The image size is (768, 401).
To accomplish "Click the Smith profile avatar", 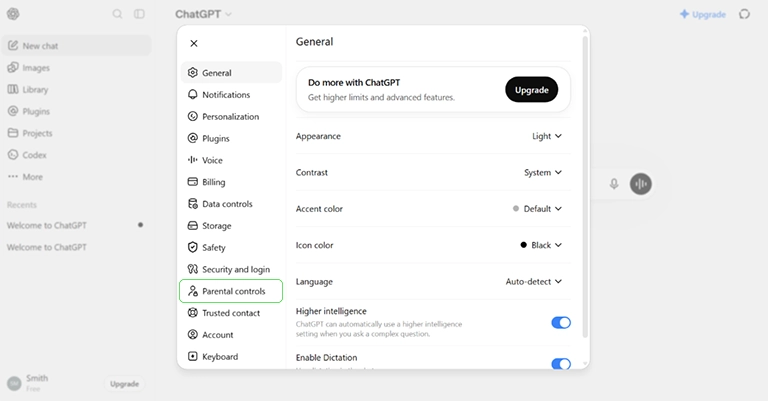I will click(14, 383).
